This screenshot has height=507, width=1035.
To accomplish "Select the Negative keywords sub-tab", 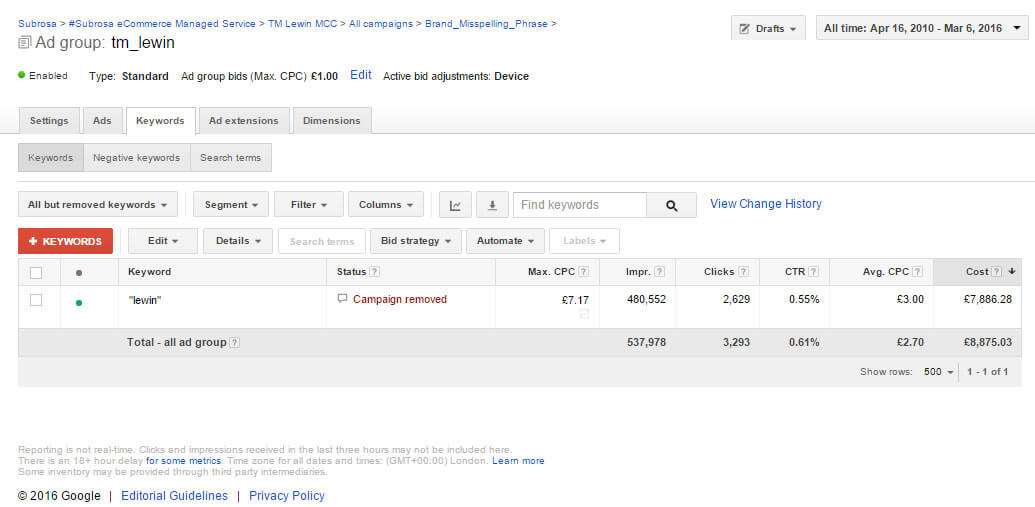I will point(137,158).
